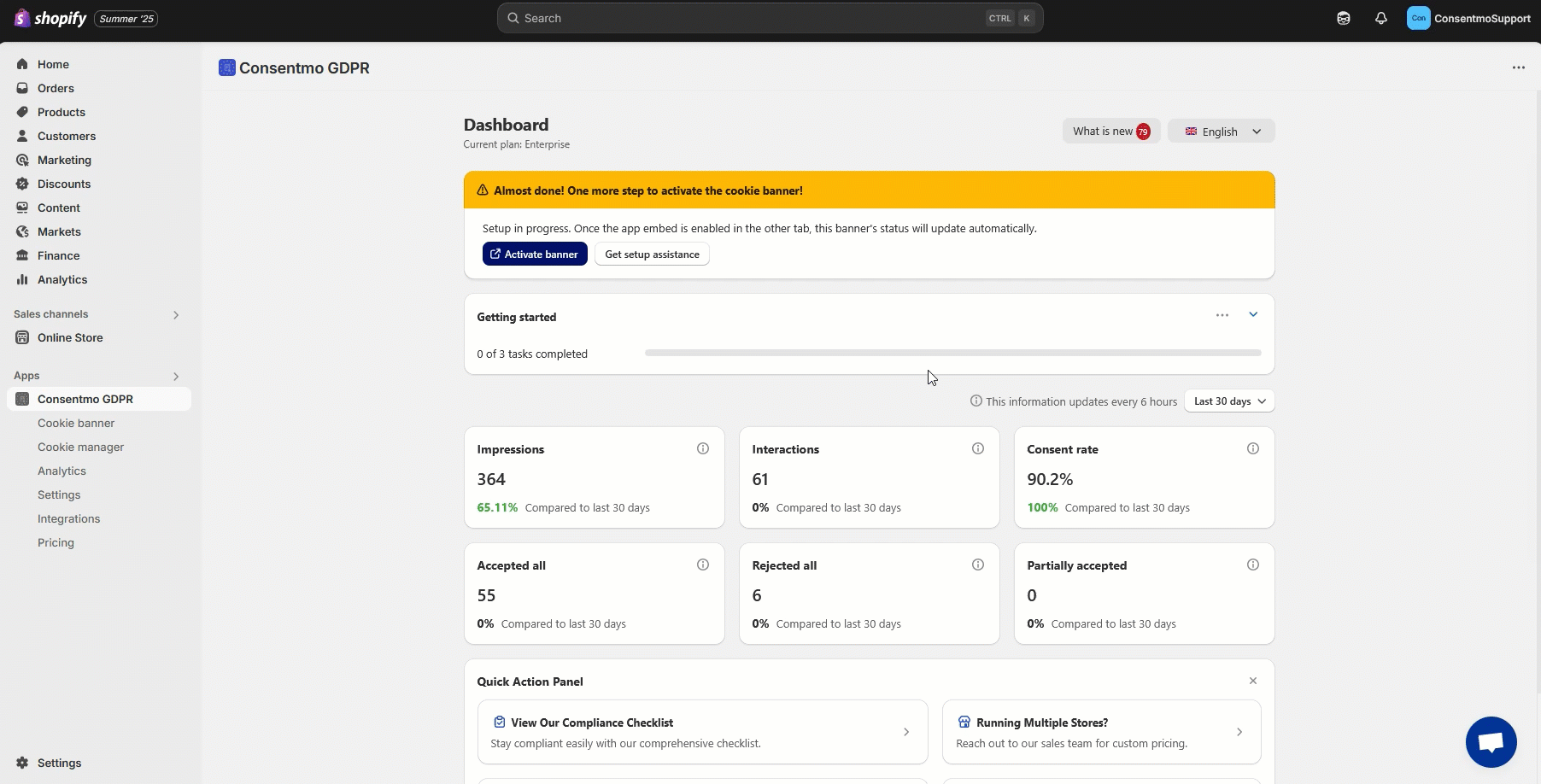Click the Activate banner button

tap(535, 254)
